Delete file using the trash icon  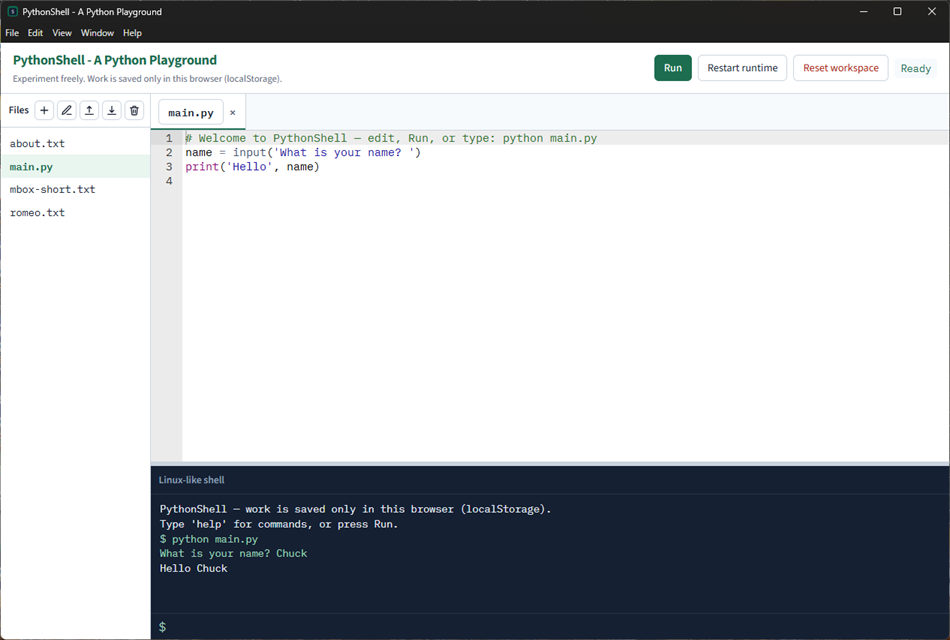(135, 110)
